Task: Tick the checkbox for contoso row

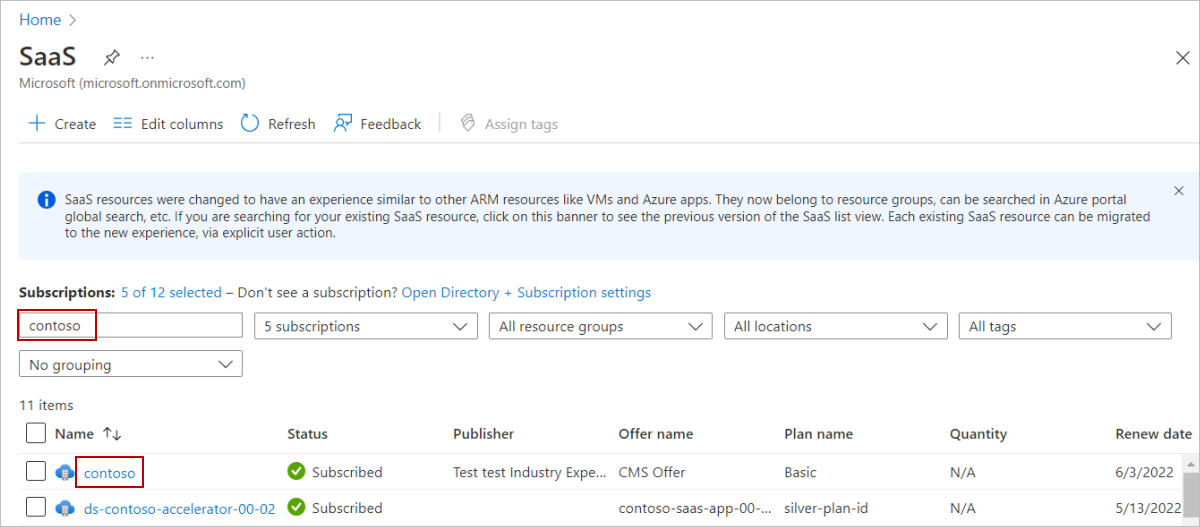Action: [x=36, y=471]
